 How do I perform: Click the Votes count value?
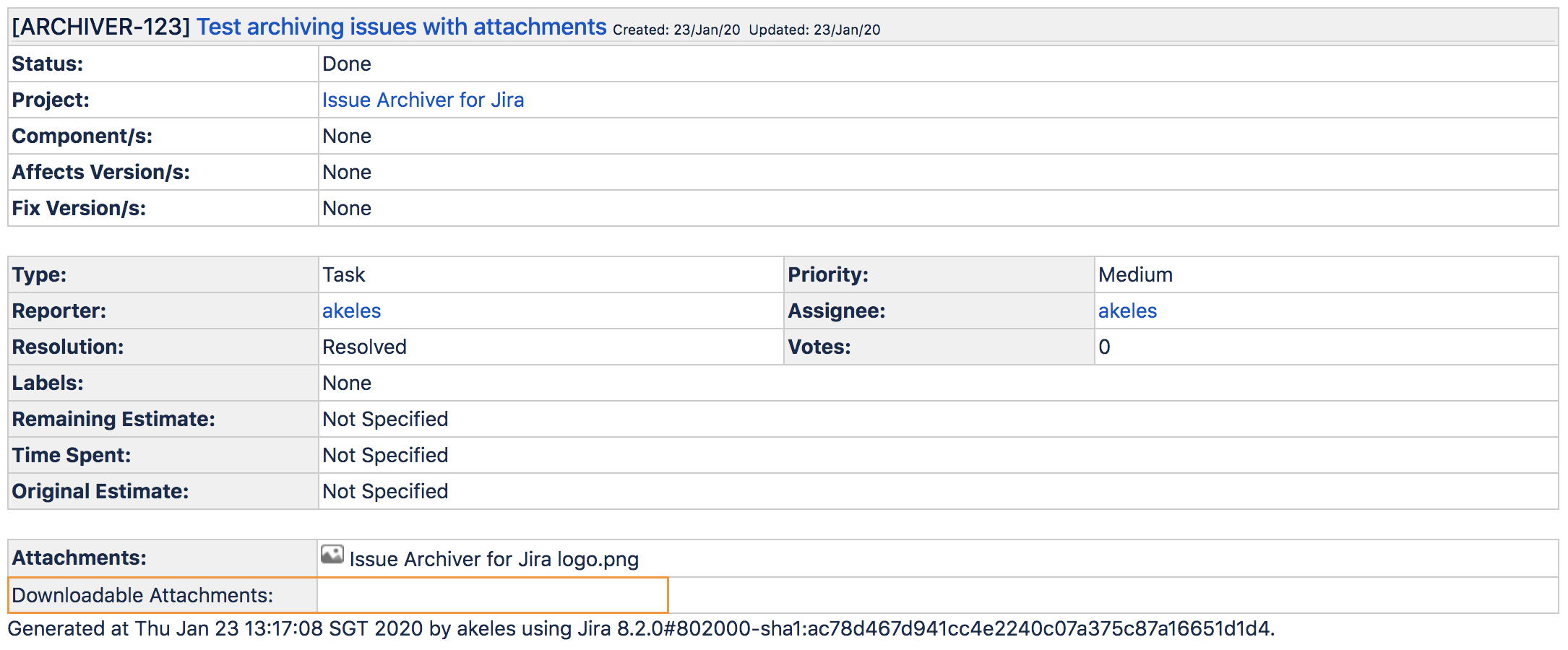[1104, 347]
